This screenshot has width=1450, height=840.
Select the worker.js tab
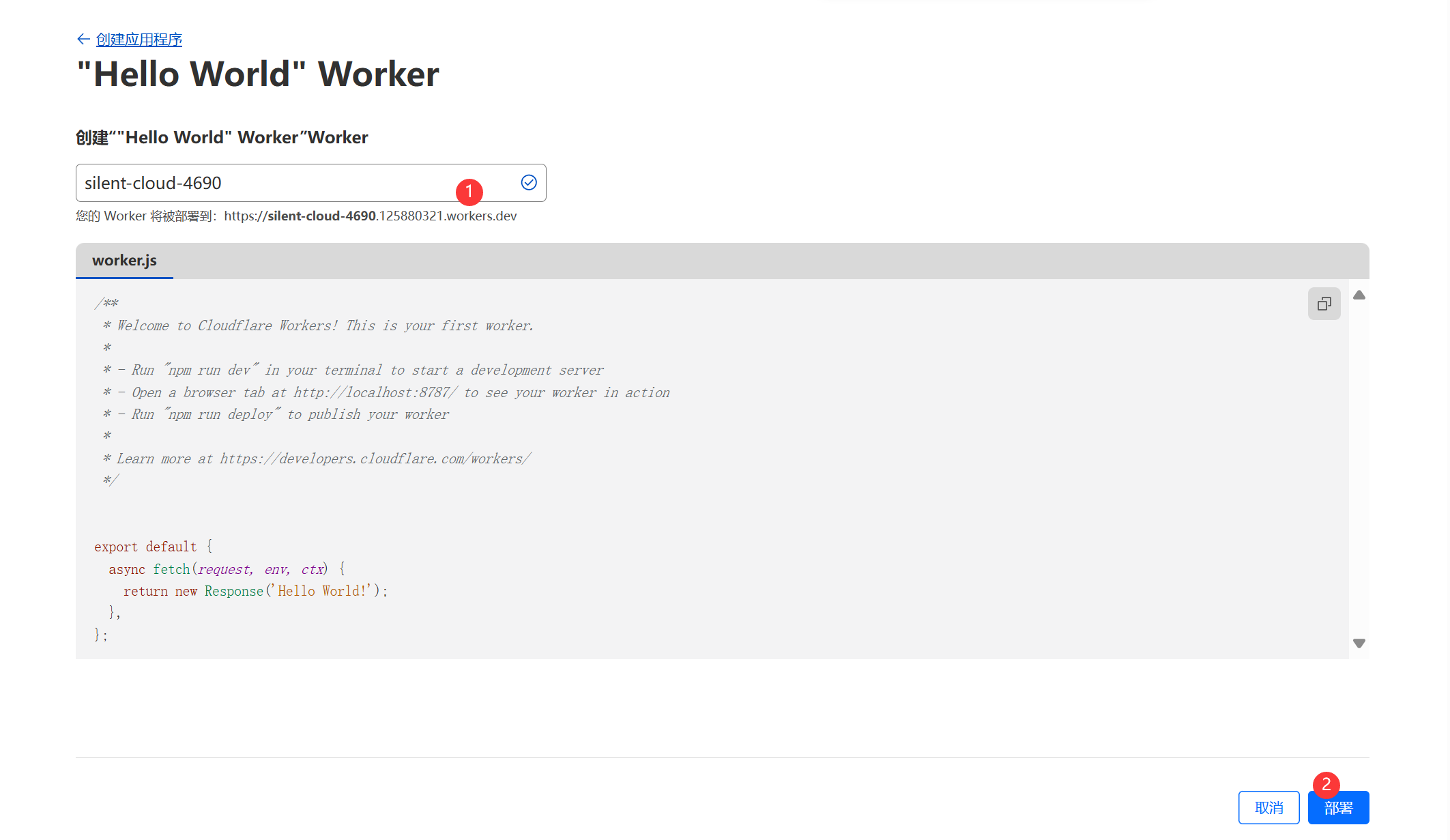pos(124,261)
